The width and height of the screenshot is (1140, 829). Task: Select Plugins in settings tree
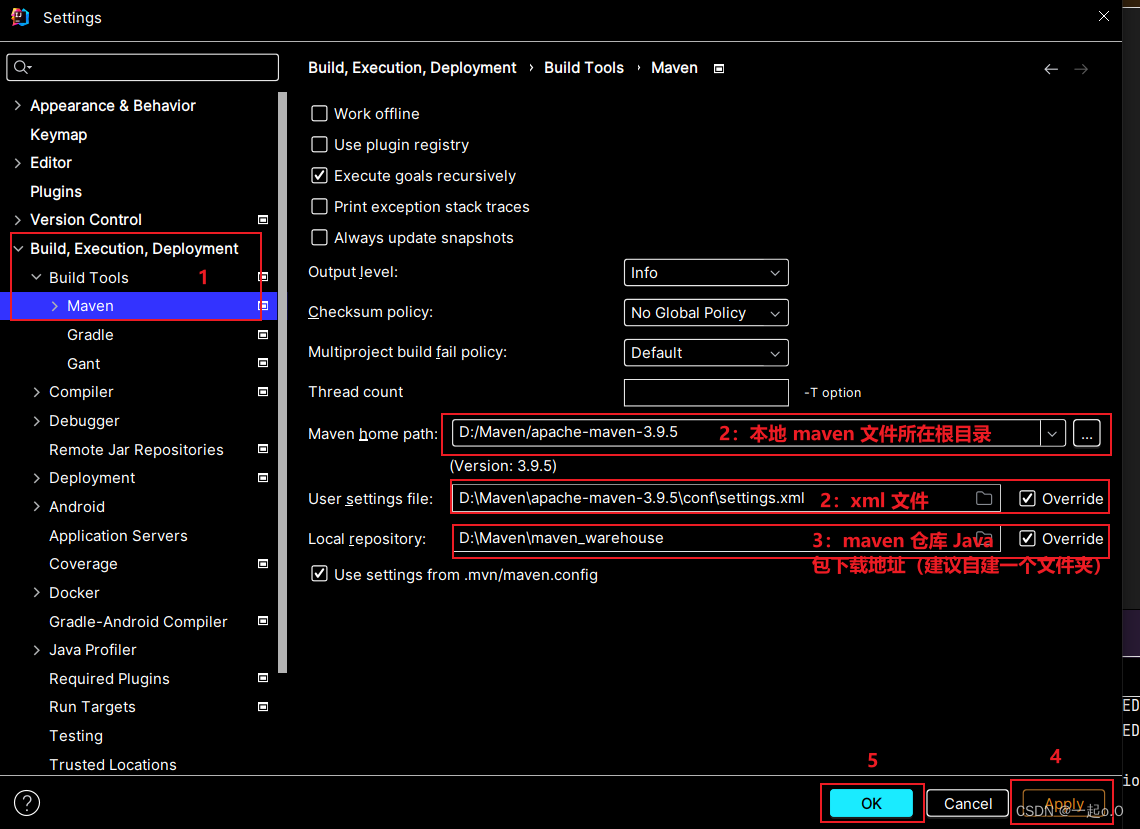click(56, 191)
